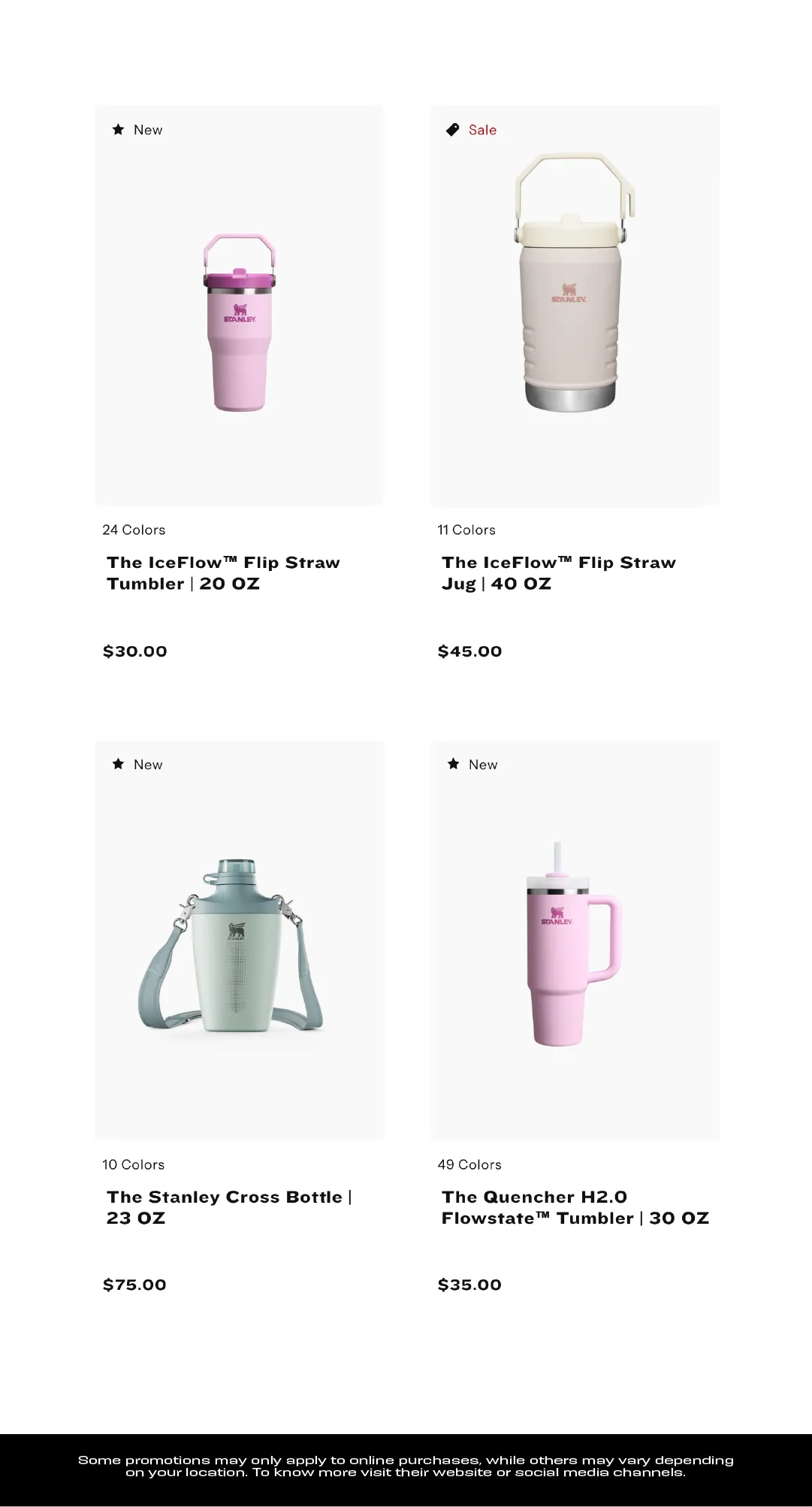Click the Sale tag icon on the Jug card

pos(452,130)
